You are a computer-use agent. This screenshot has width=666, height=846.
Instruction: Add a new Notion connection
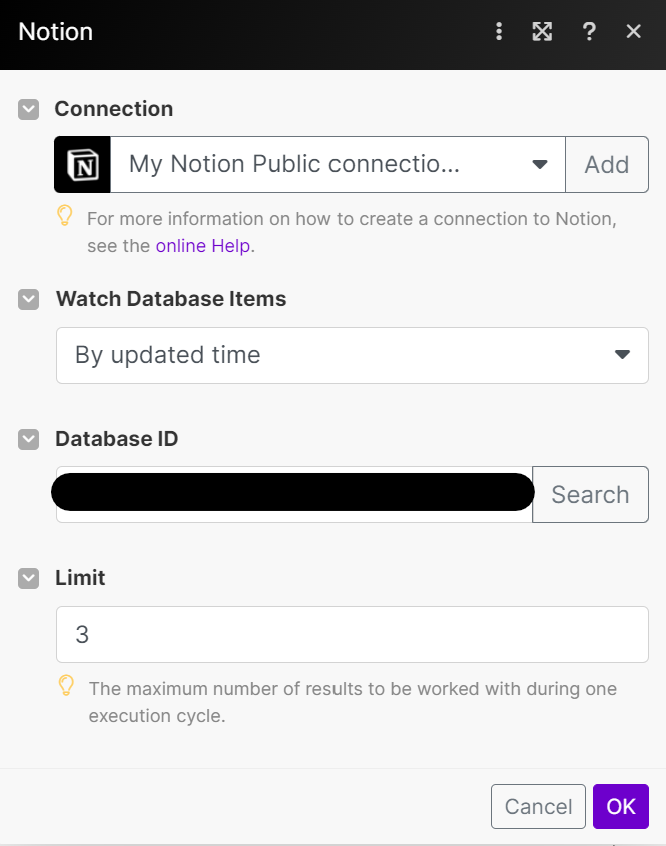tap(607, 165)
